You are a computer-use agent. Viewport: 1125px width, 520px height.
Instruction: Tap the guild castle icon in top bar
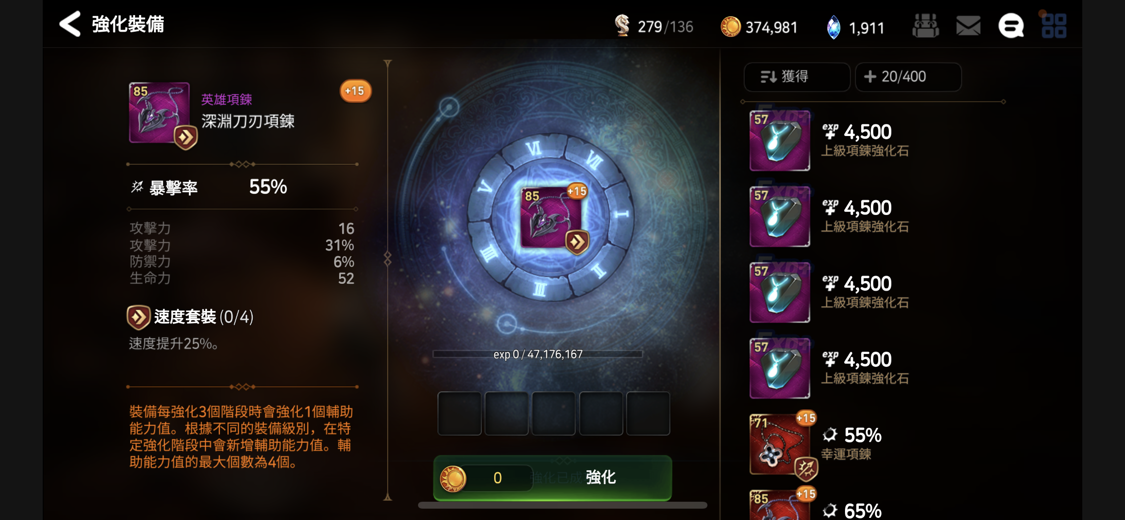(926, 26)
